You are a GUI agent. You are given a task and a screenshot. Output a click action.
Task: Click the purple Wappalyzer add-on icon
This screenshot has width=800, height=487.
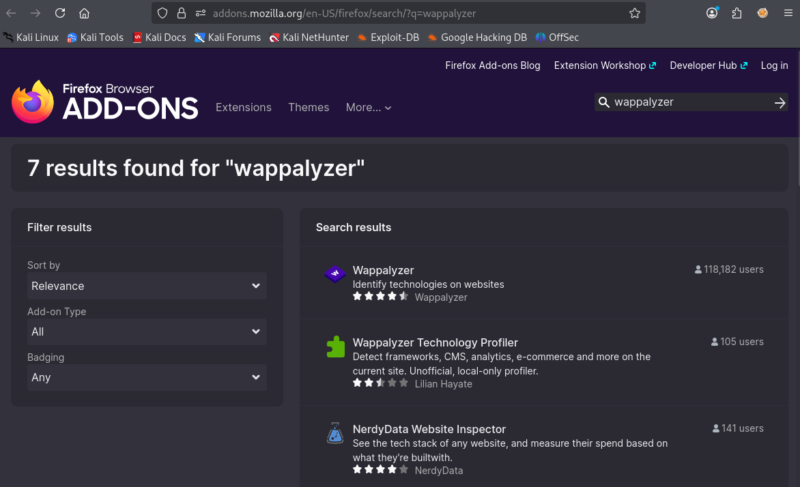pyautogui.click(x=335, y=274)
